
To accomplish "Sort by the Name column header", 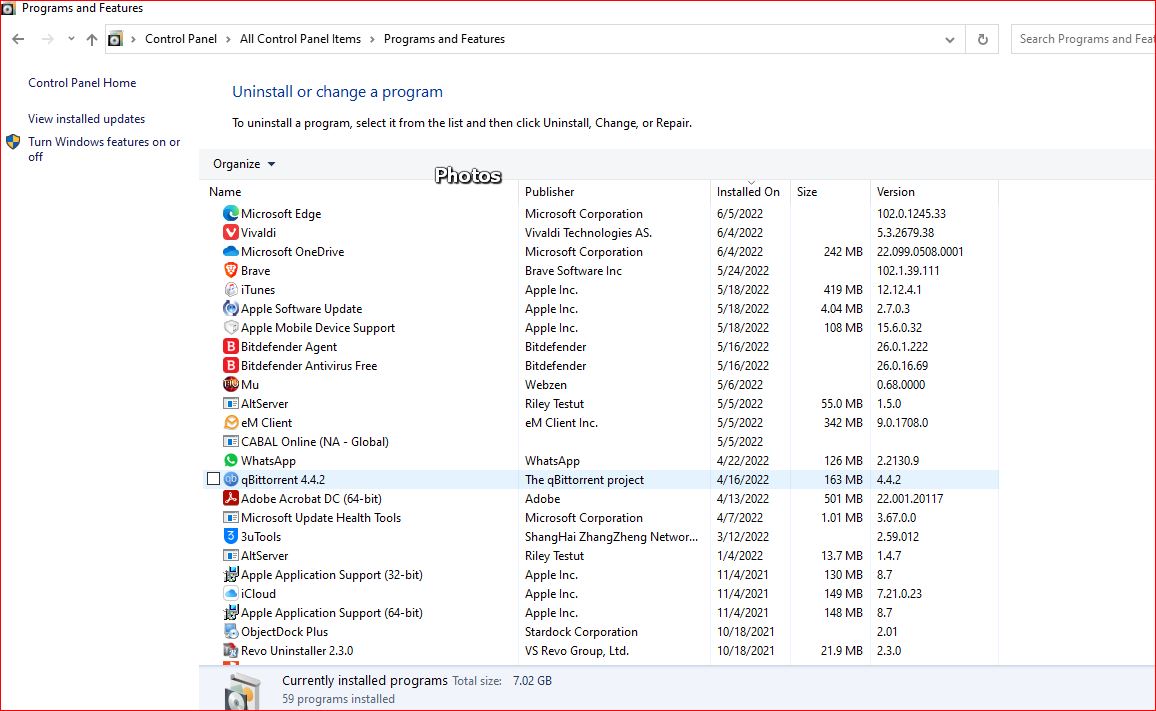I will (225, 192).
